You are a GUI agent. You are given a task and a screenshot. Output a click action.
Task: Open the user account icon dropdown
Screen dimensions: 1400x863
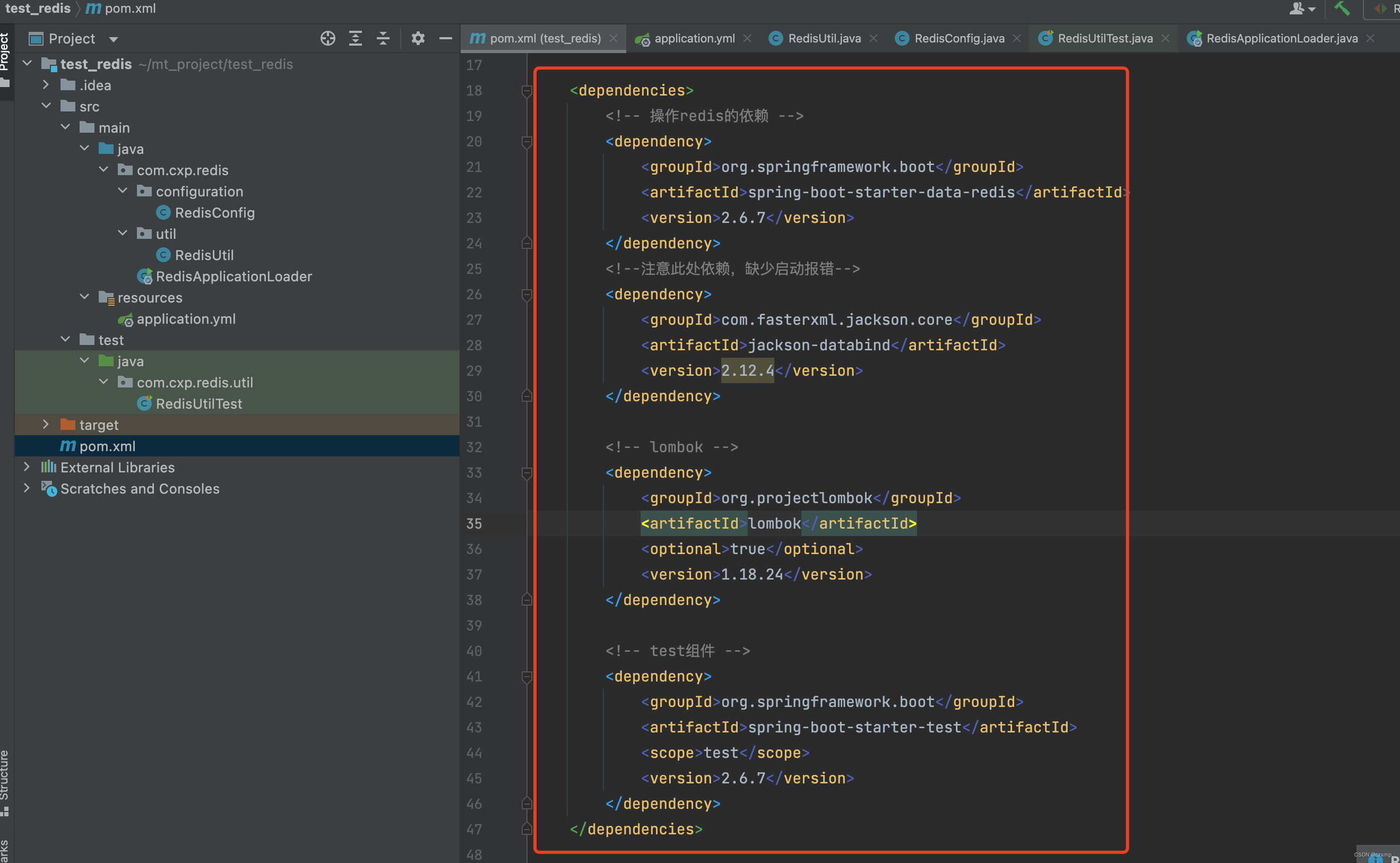click(1302, 8)
